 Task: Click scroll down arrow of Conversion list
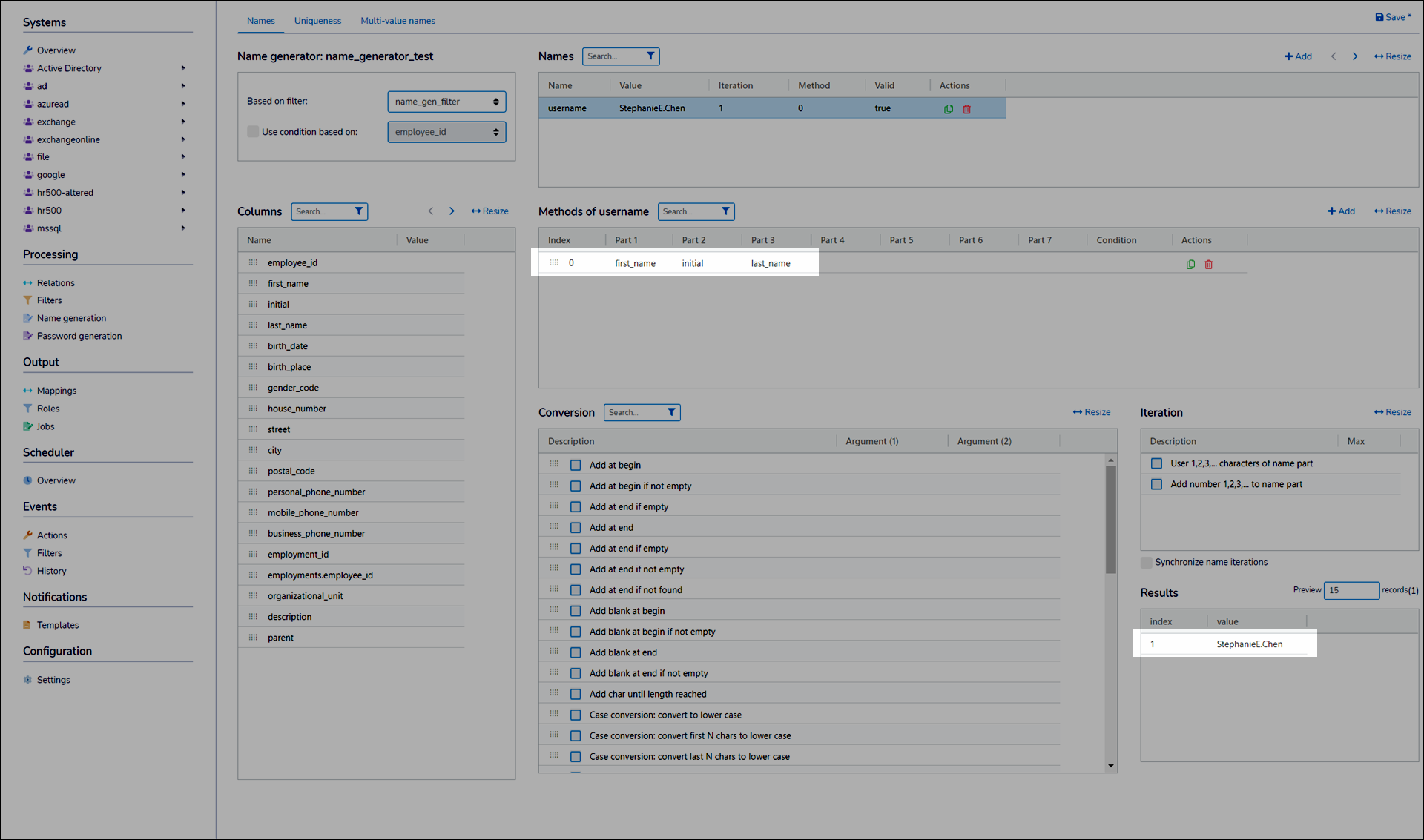pos(1110,765)
